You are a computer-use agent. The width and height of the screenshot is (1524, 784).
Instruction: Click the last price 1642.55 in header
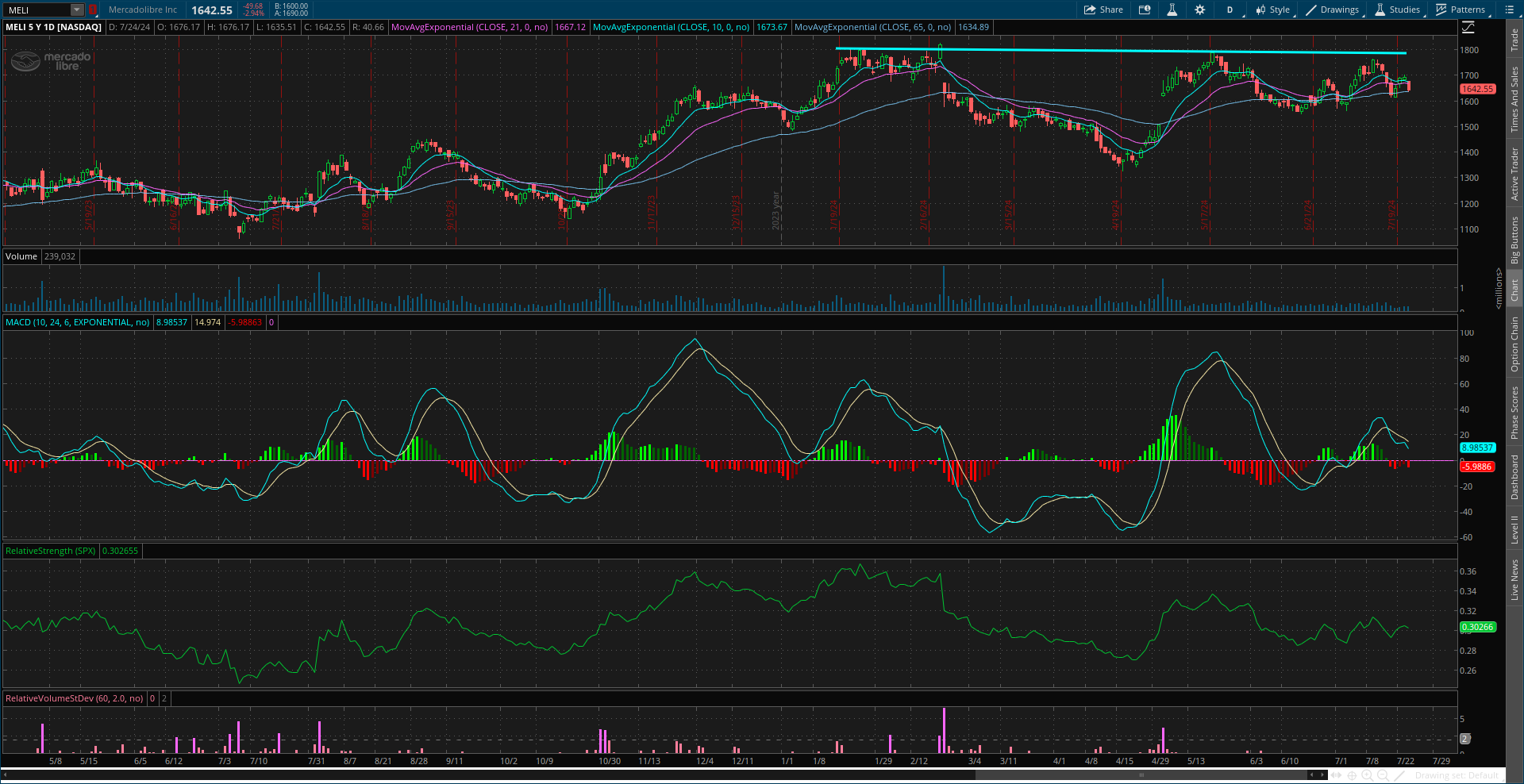pos(212,10)
